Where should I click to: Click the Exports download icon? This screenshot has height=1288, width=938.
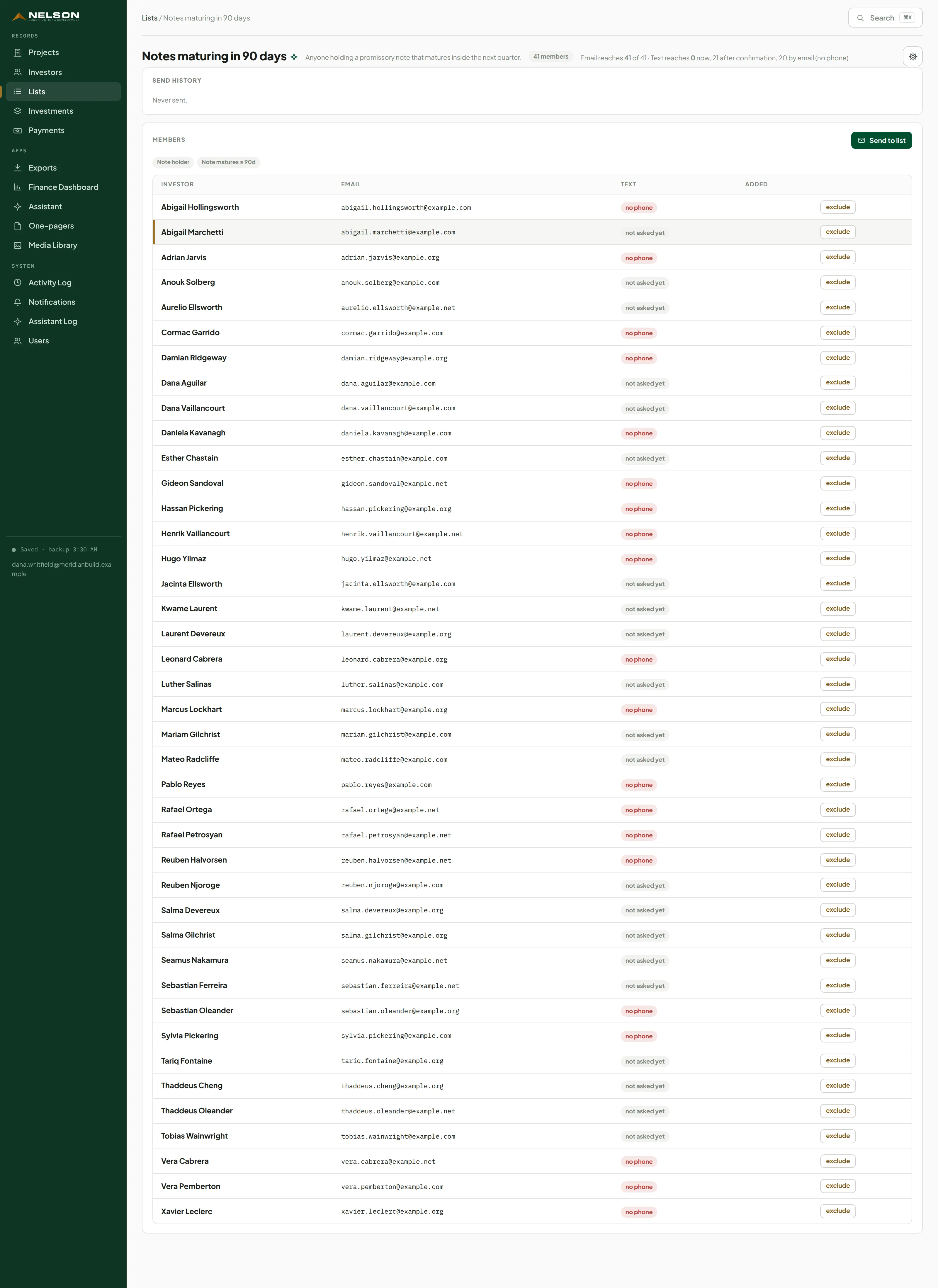pos(18,168)
